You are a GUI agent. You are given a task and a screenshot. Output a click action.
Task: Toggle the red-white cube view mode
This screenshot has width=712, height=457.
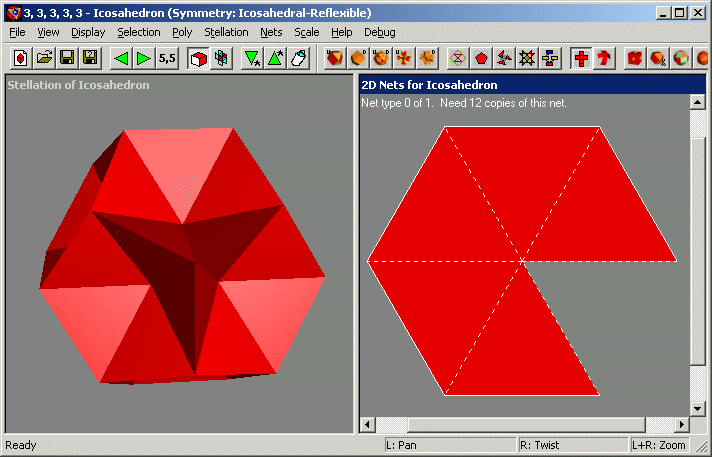click(x=198, y=58)
